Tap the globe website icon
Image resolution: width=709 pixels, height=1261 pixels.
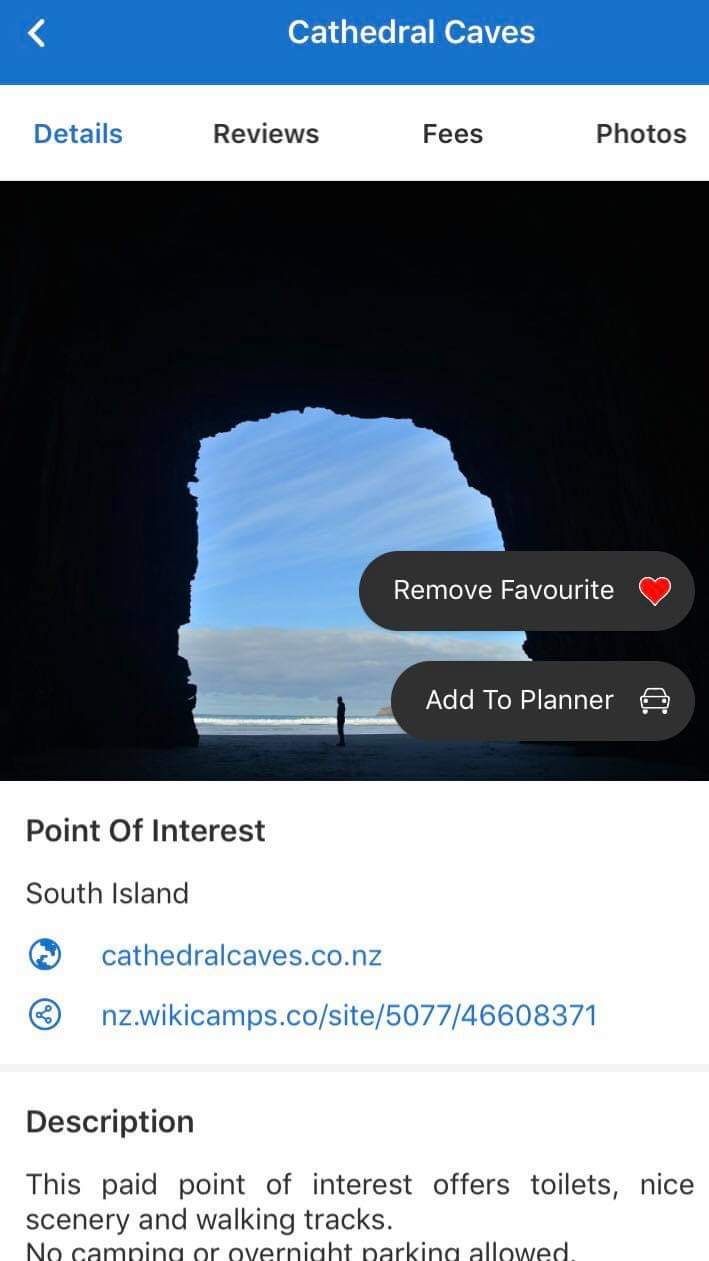(44, 955)
